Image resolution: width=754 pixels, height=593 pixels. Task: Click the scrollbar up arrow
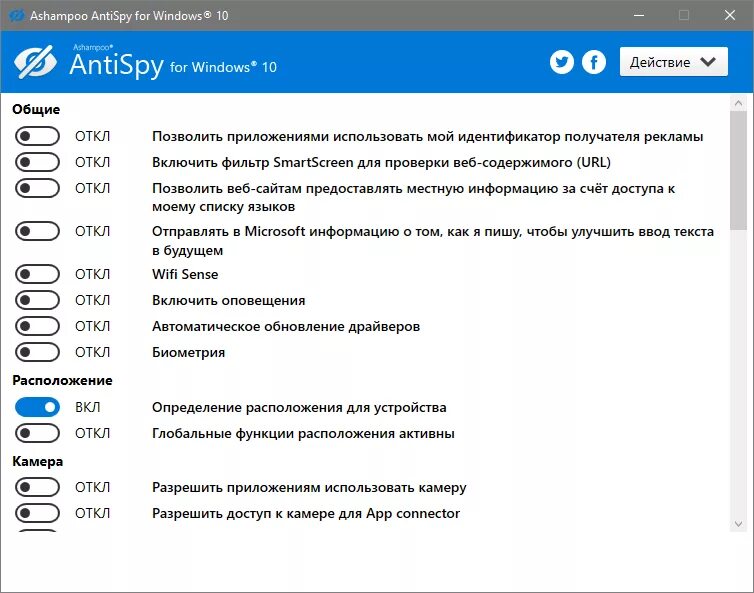click(x=738, y=103)
